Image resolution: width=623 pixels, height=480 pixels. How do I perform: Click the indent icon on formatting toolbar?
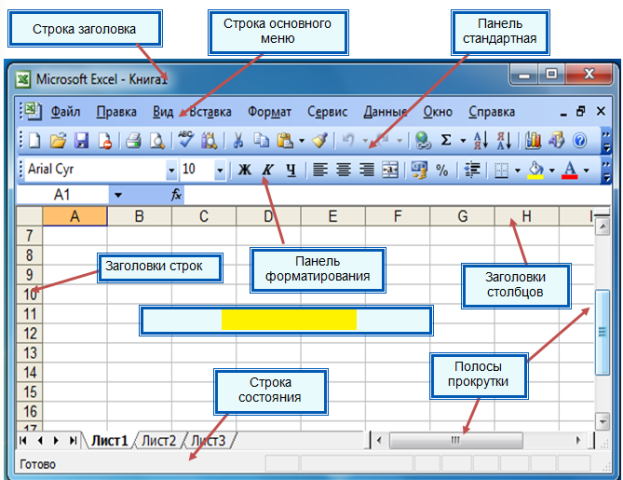(x=472, y=170)
